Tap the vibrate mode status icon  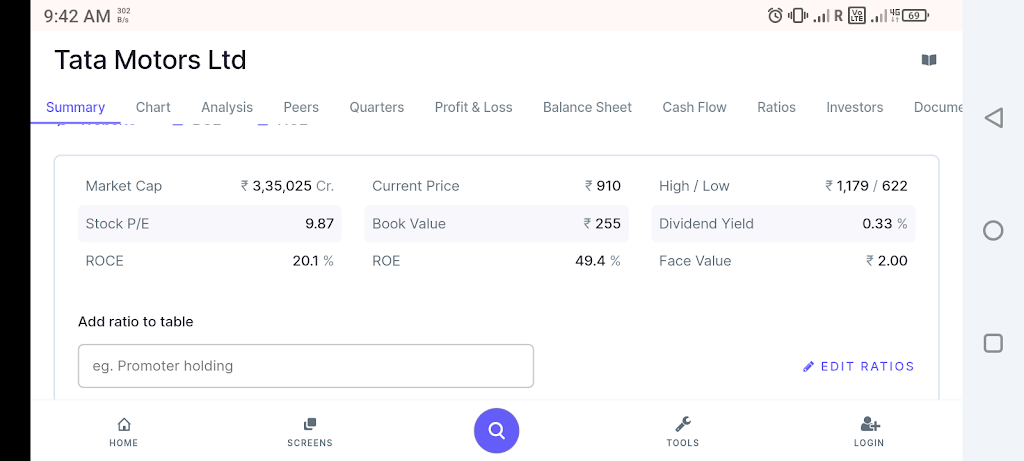tap(797, 16)
